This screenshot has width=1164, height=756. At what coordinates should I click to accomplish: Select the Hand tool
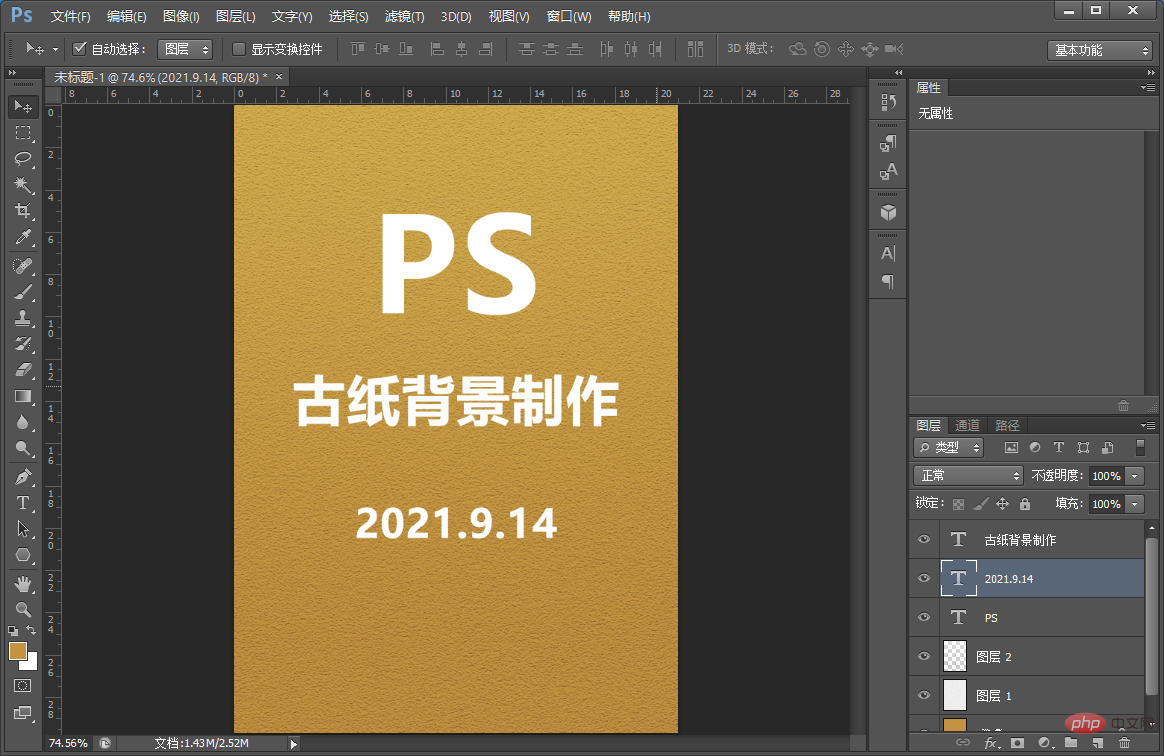pyautogui.click(x=23, y=584)
